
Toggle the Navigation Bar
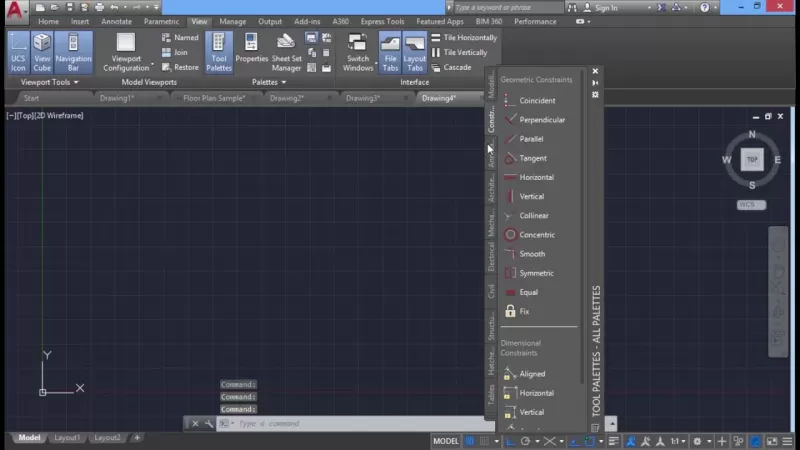73,53
